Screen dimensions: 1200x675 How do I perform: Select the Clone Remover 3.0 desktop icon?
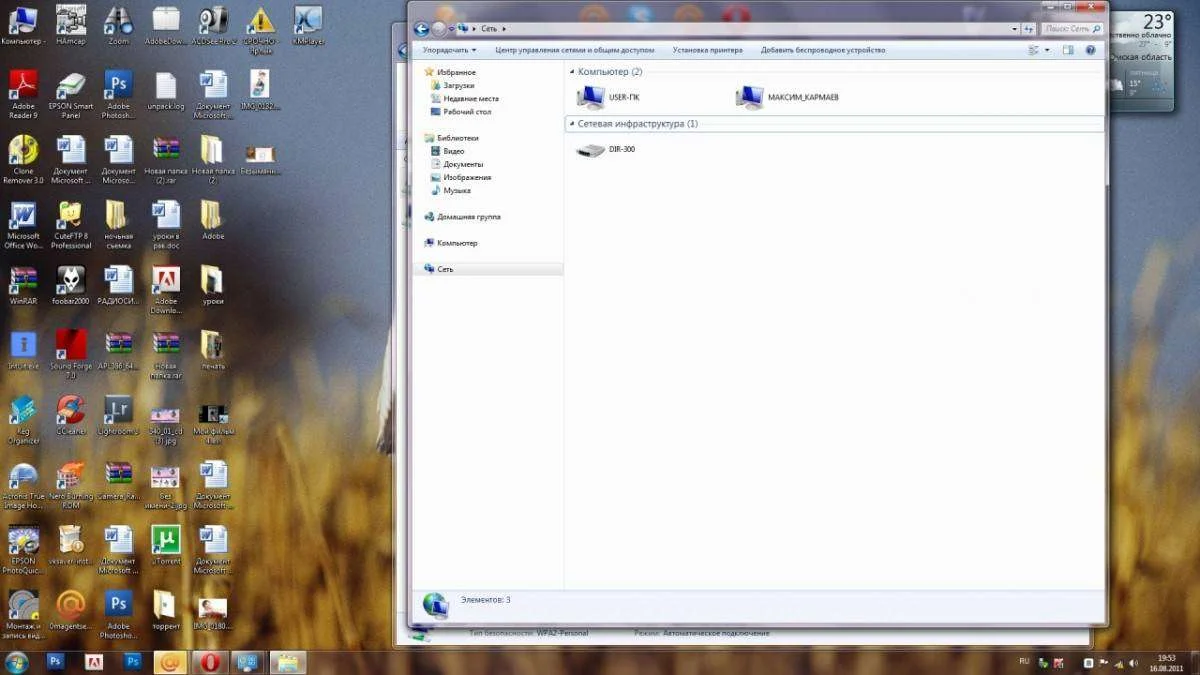pyautogui.click(x=23, y=160)
